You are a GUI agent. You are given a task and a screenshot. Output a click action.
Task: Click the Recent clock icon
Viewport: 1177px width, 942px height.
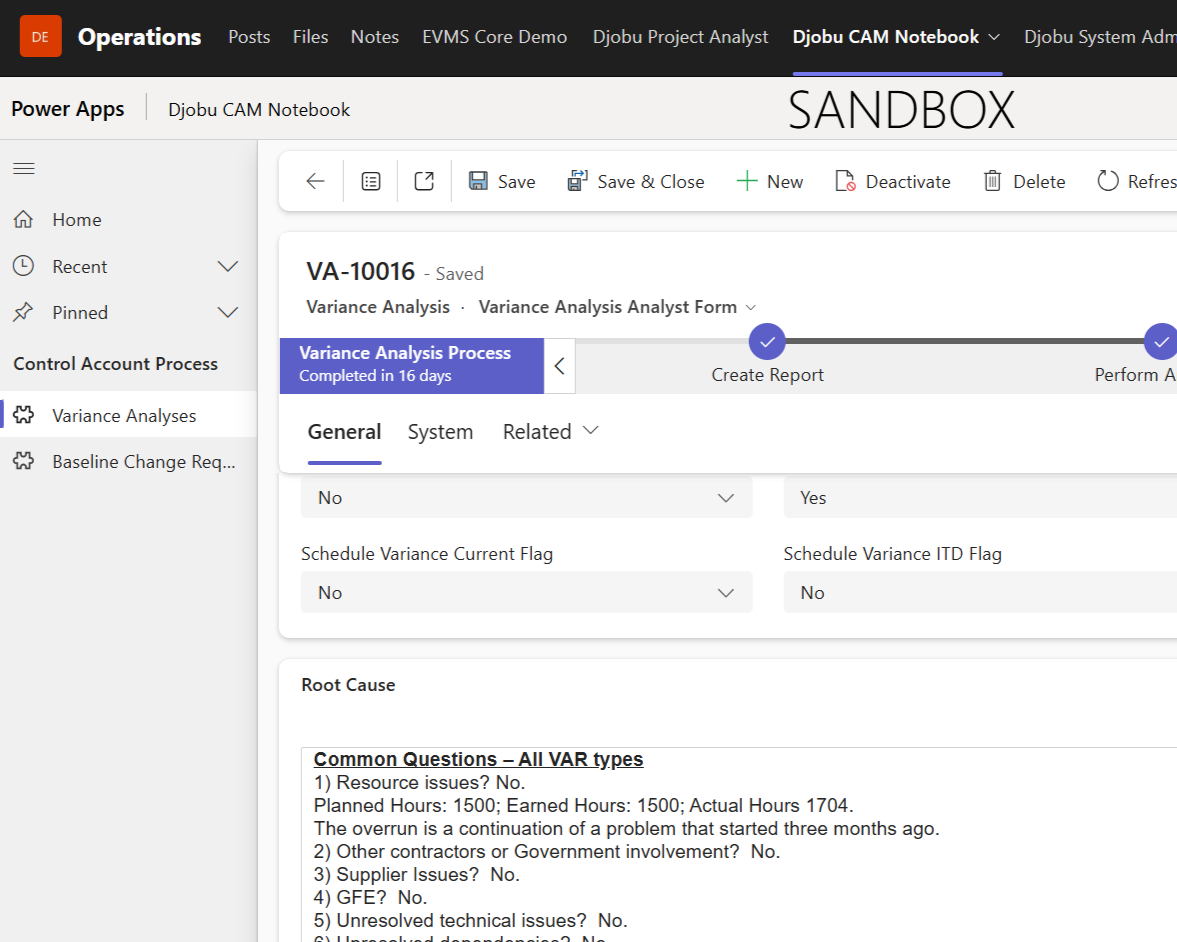(x=23, y=266)
